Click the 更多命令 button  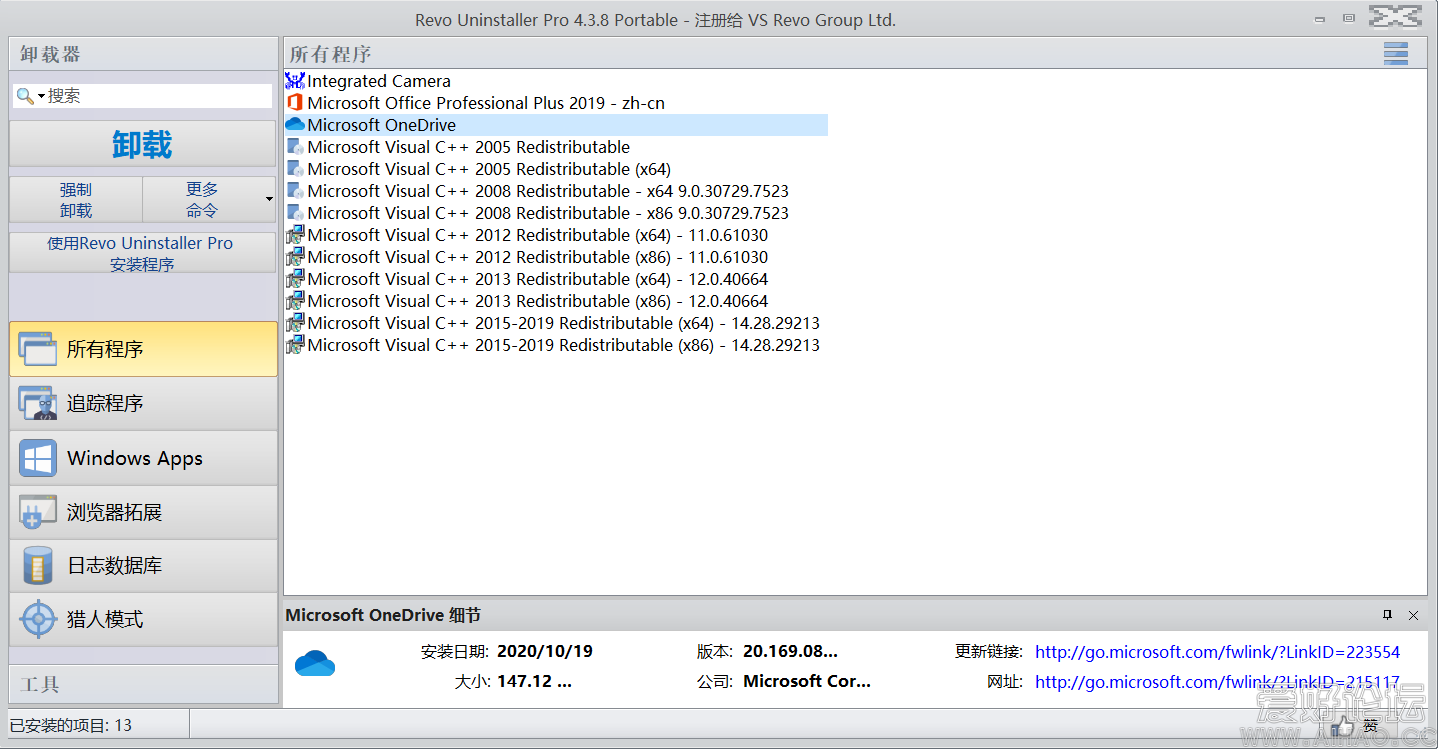202,199
